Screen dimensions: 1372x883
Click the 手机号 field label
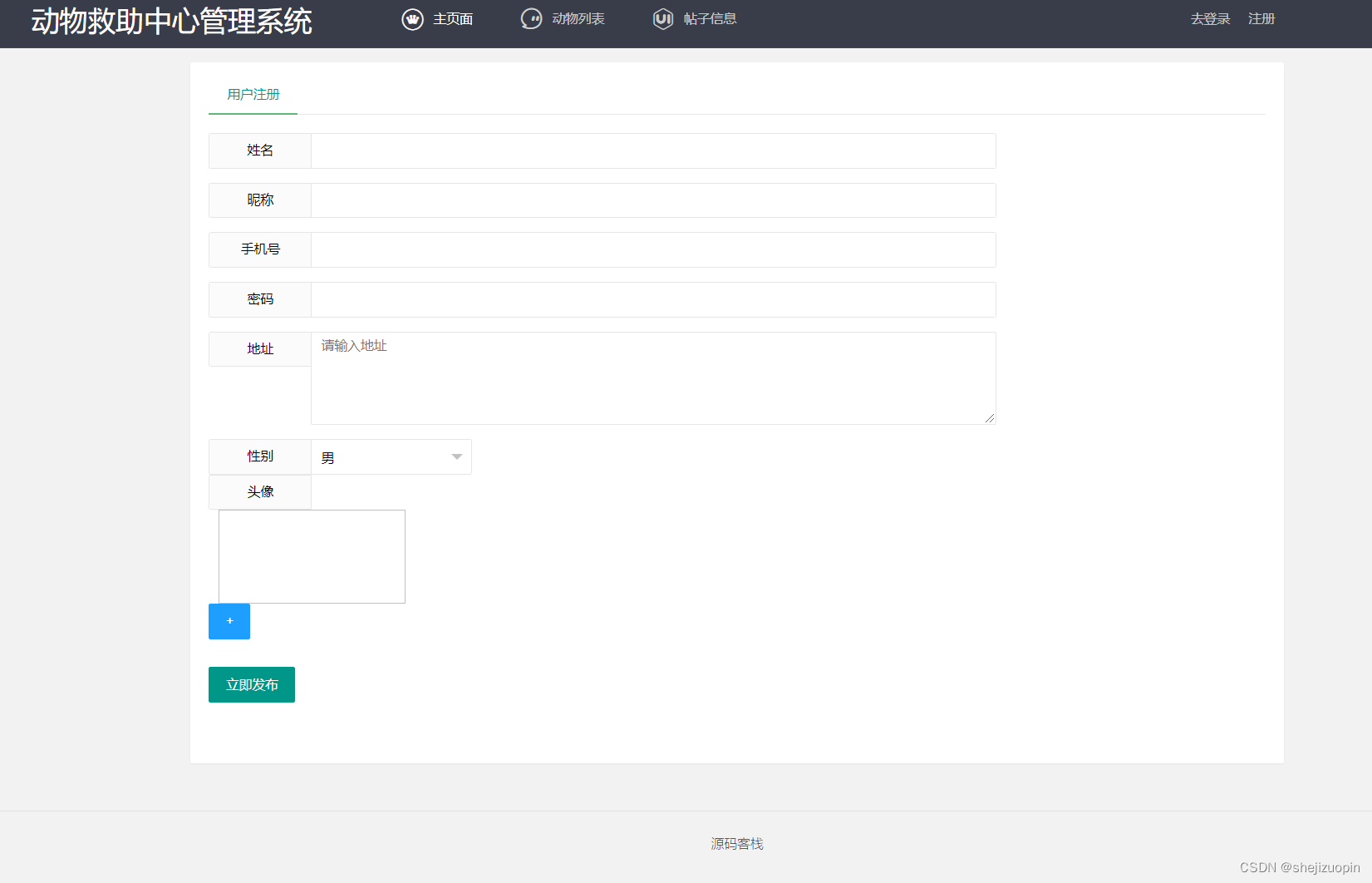click(260, 249)
